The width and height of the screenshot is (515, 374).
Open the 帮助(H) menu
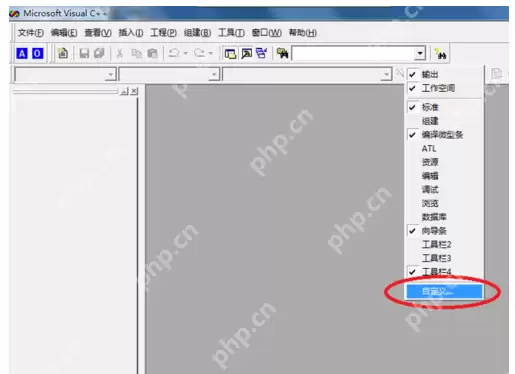[303, 33]
